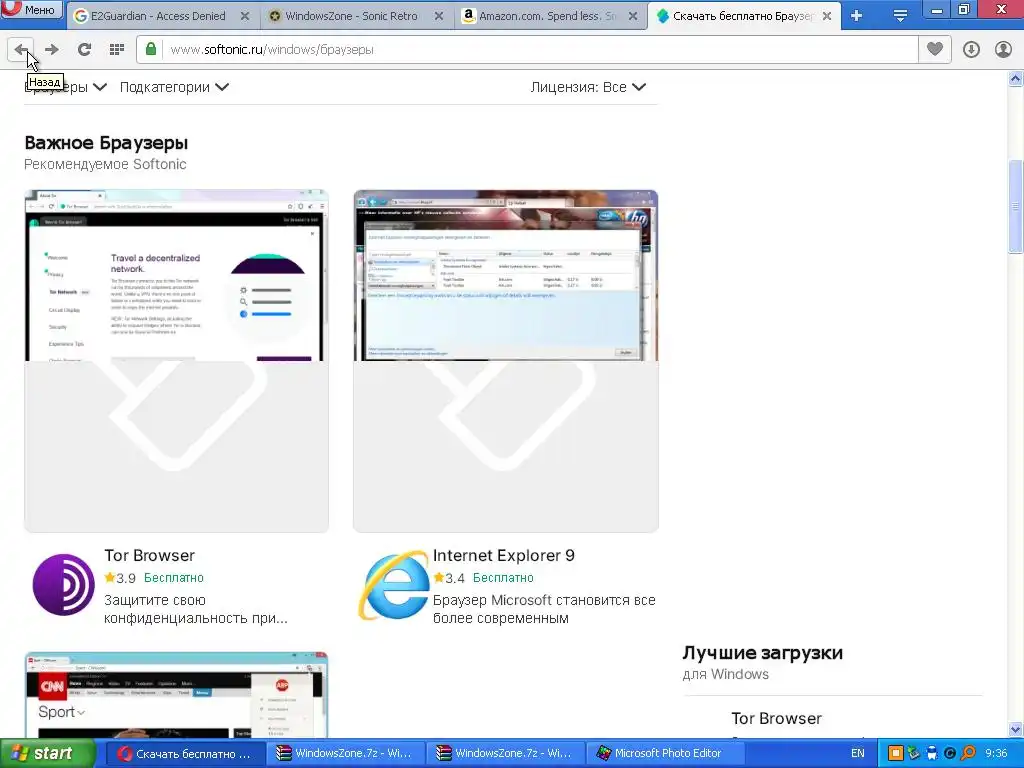Open the Tor Browser screenshot thumbnail

[x=176, y=360]
